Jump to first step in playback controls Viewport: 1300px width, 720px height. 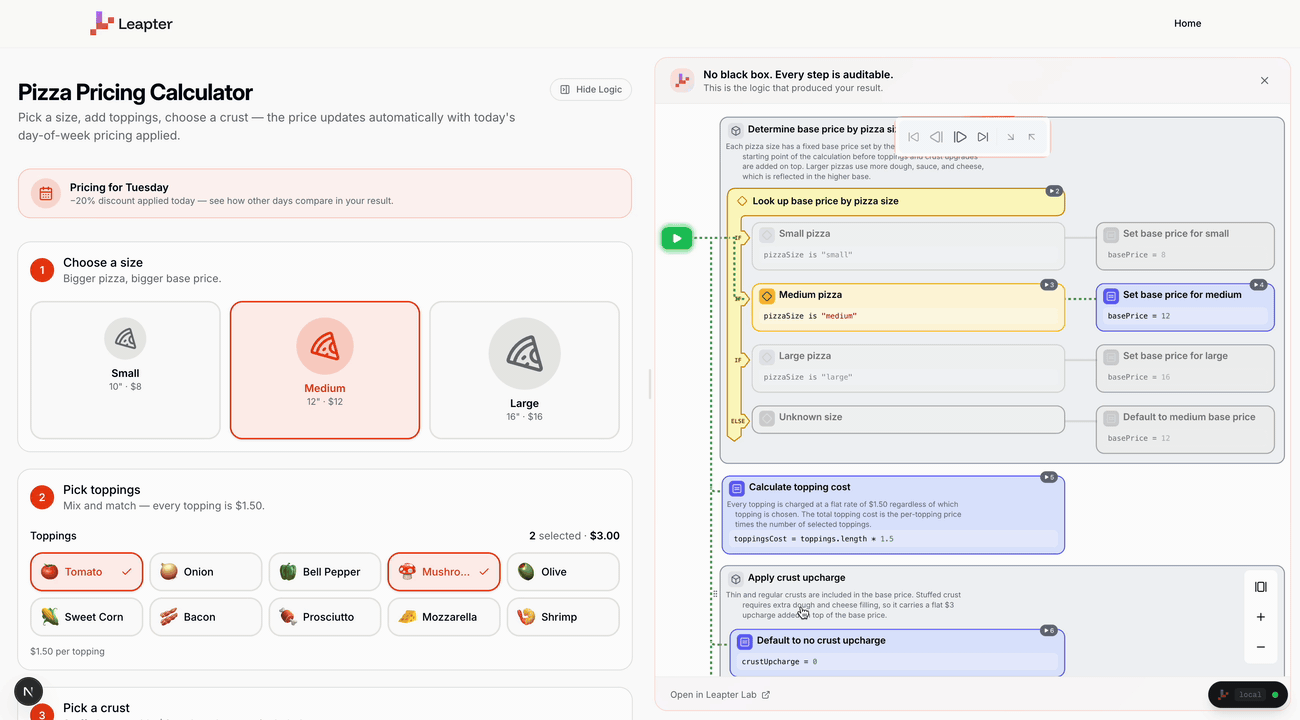click(913, 137)
